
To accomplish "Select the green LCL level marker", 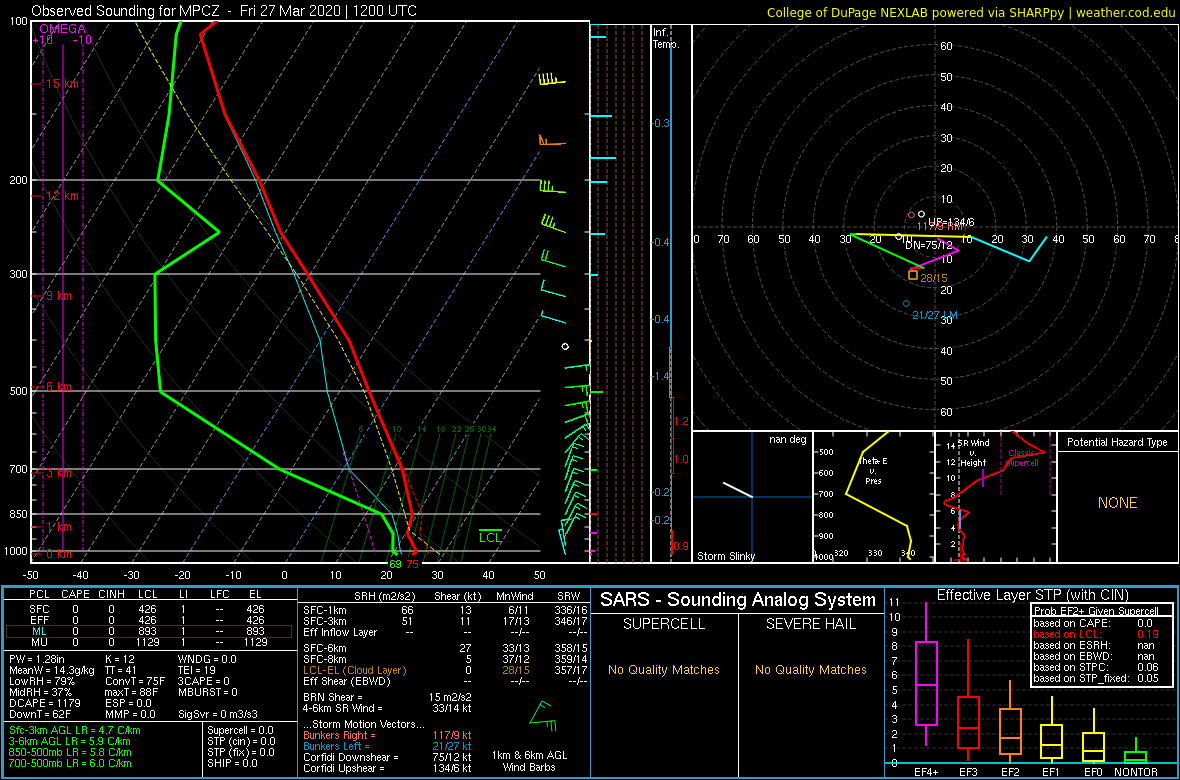I will [x=490, y=536].
